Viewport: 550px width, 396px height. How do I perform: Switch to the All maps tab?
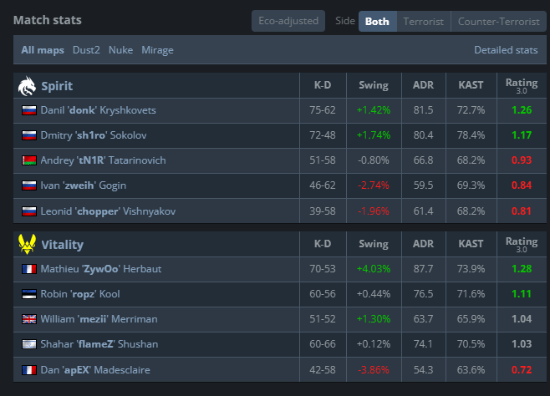[x=43, y=50]
